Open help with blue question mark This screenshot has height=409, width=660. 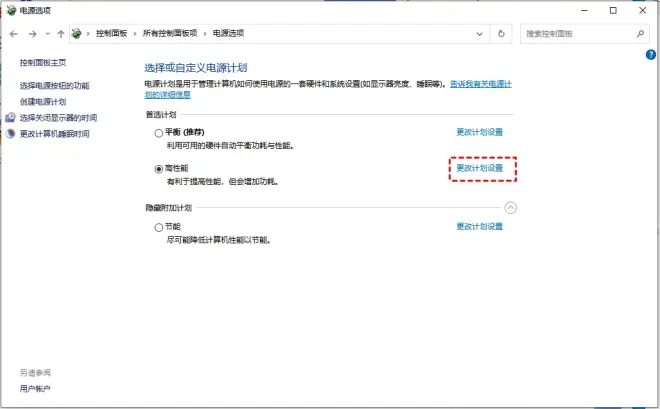tap(651, 54)
